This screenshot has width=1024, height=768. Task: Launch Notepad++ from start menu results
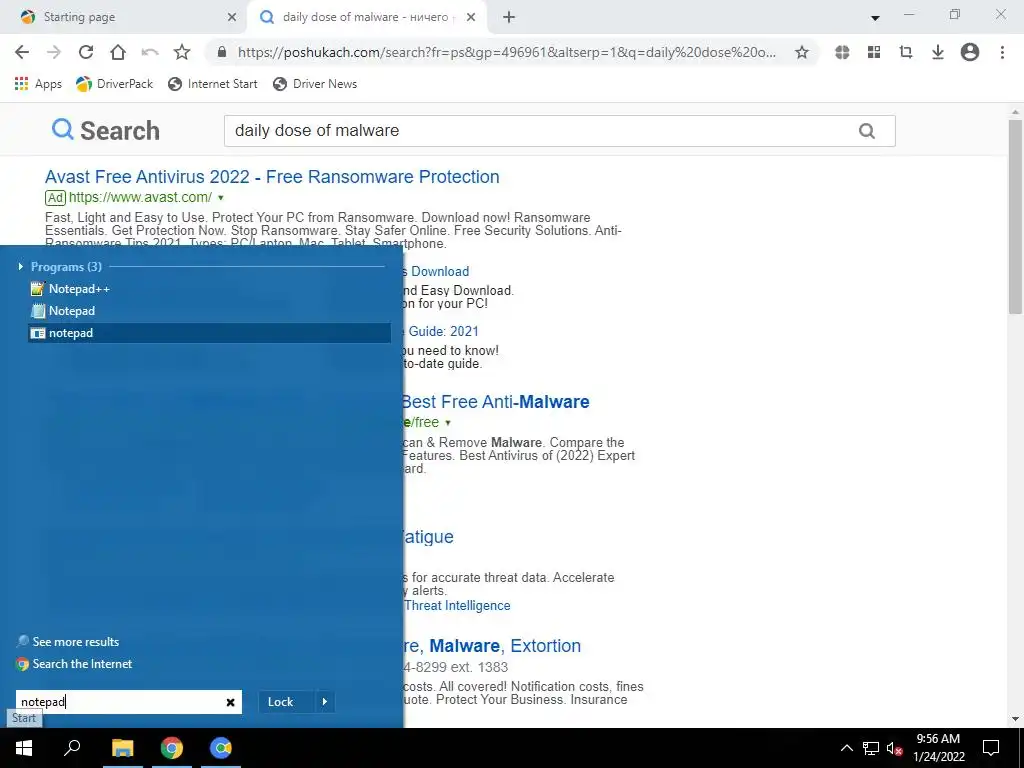(x=210, y=289)
